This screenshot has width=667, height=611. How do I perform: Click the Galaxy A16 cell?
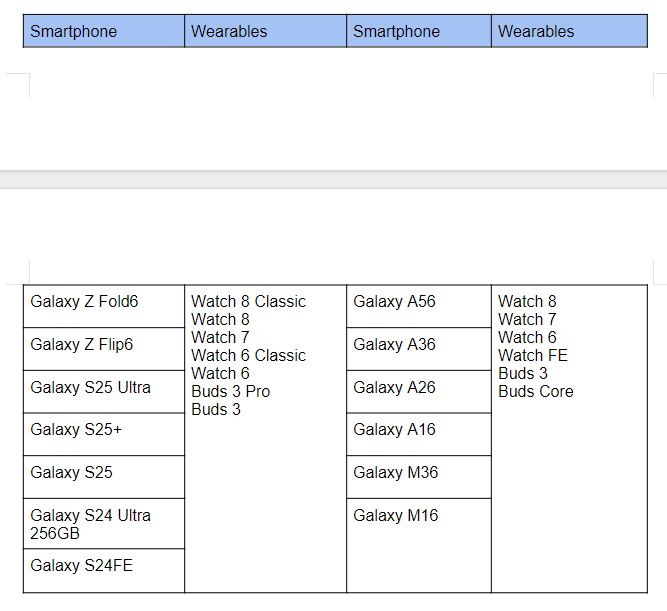pos(419,434)
